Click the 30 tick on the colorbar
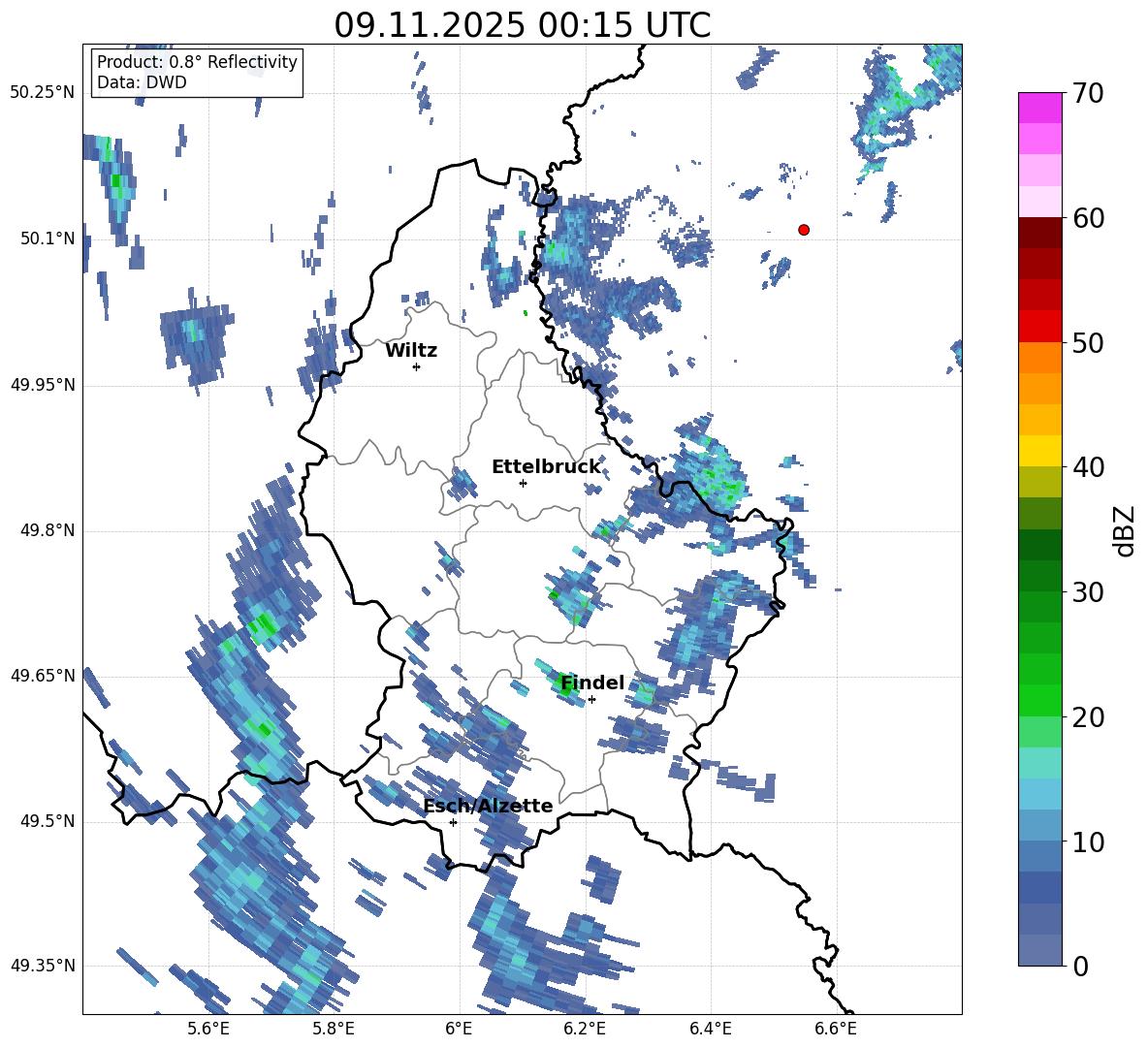Screen dimensions: 1148x1048 click(x=1087, y=591)
